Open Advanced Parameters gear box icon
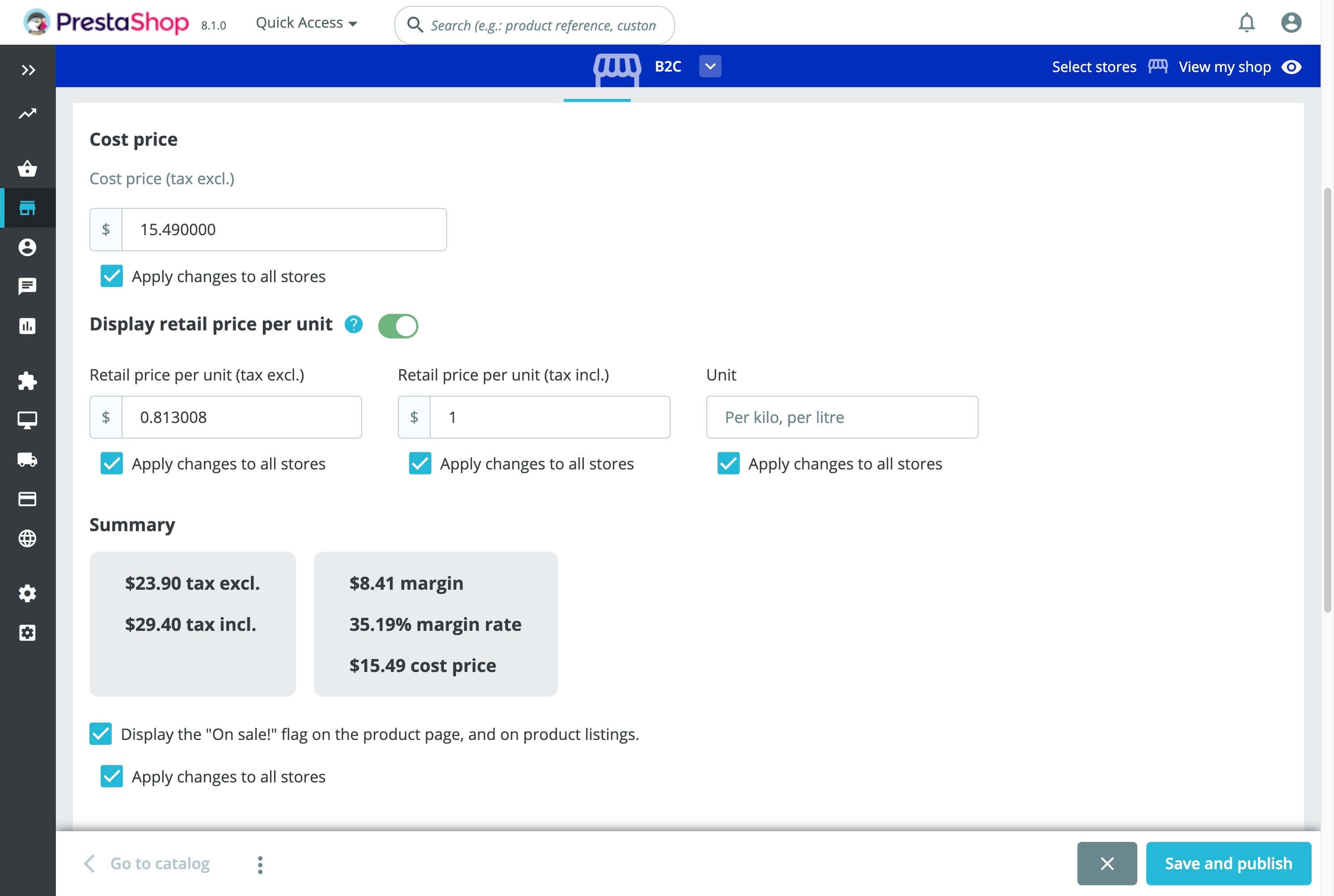 pyautogui.click(x=27, y=633)
